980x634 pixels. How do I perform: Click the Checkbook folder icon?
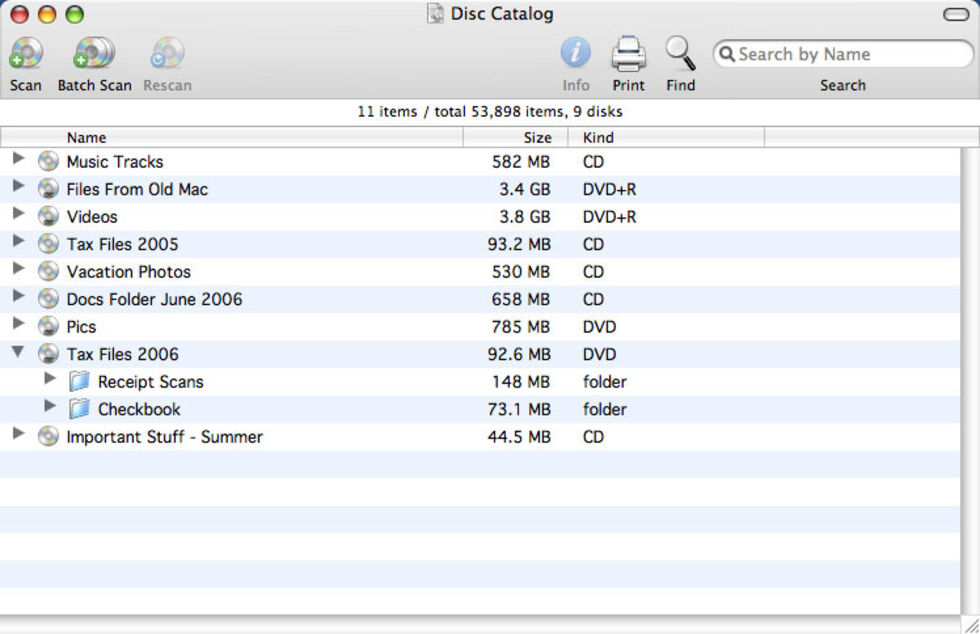79,409
